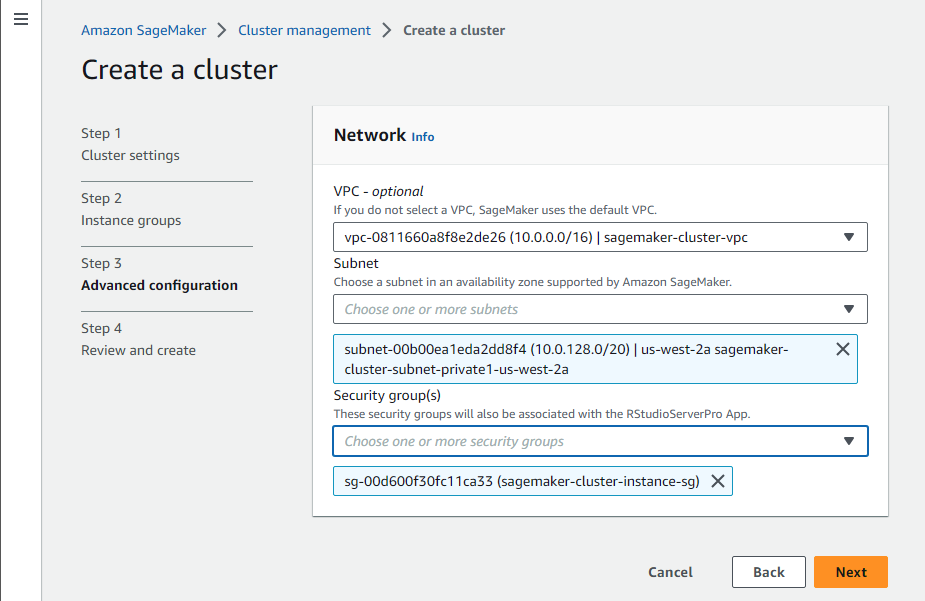Click the 'Security group(s)' label
The height and width of the screenshot is (601, 925).
pos(387,395)
